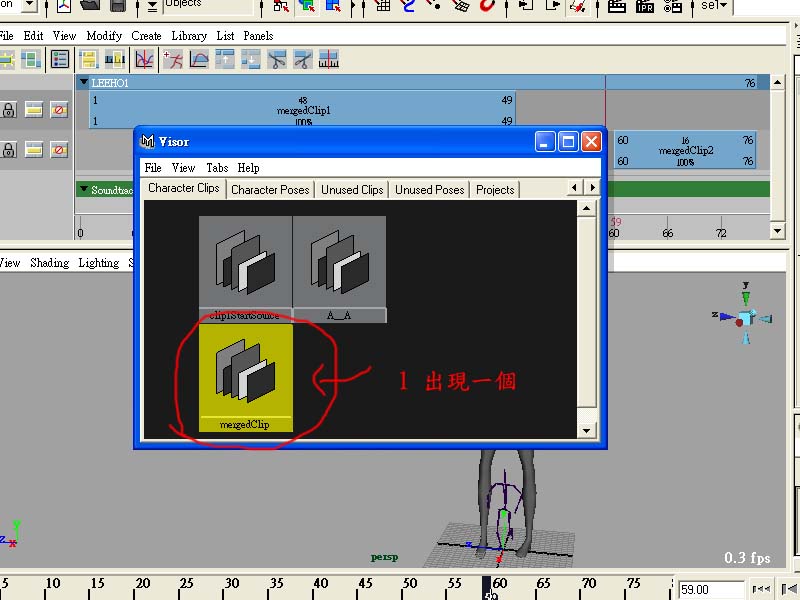Screen dimensions: 800x600
Task: Click Select by Object Type icon
Action: coord(307,6)
